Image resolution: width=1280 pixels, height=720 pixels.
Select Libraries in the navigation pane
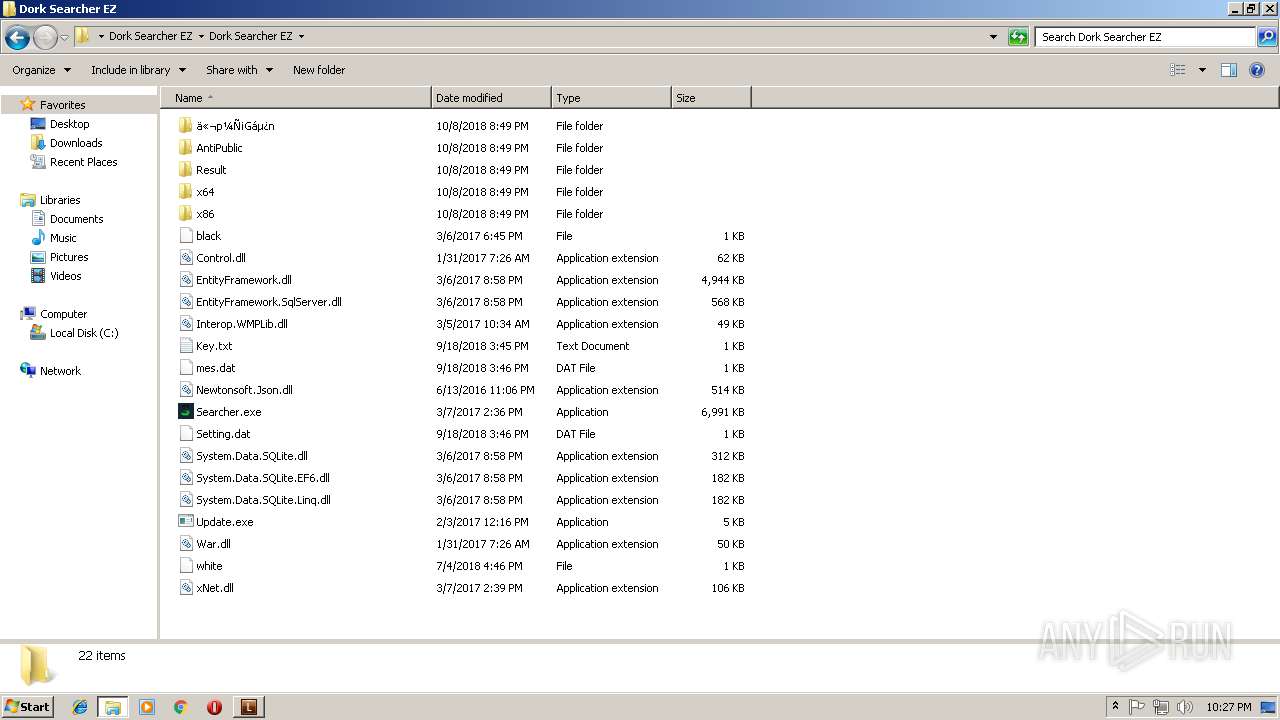click(x=60, y=200)
